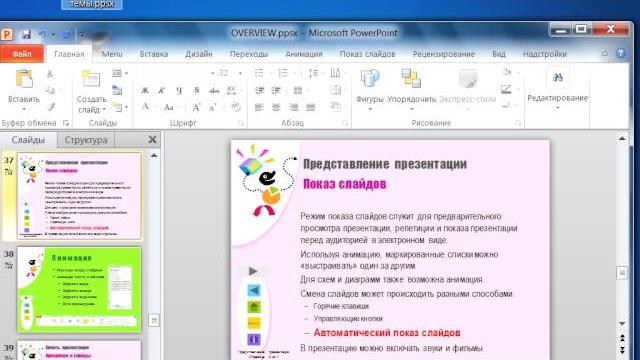Viewport: 640px width, 360px height.
Task: Decrease font size with small A icon
Action: (212, 107)
